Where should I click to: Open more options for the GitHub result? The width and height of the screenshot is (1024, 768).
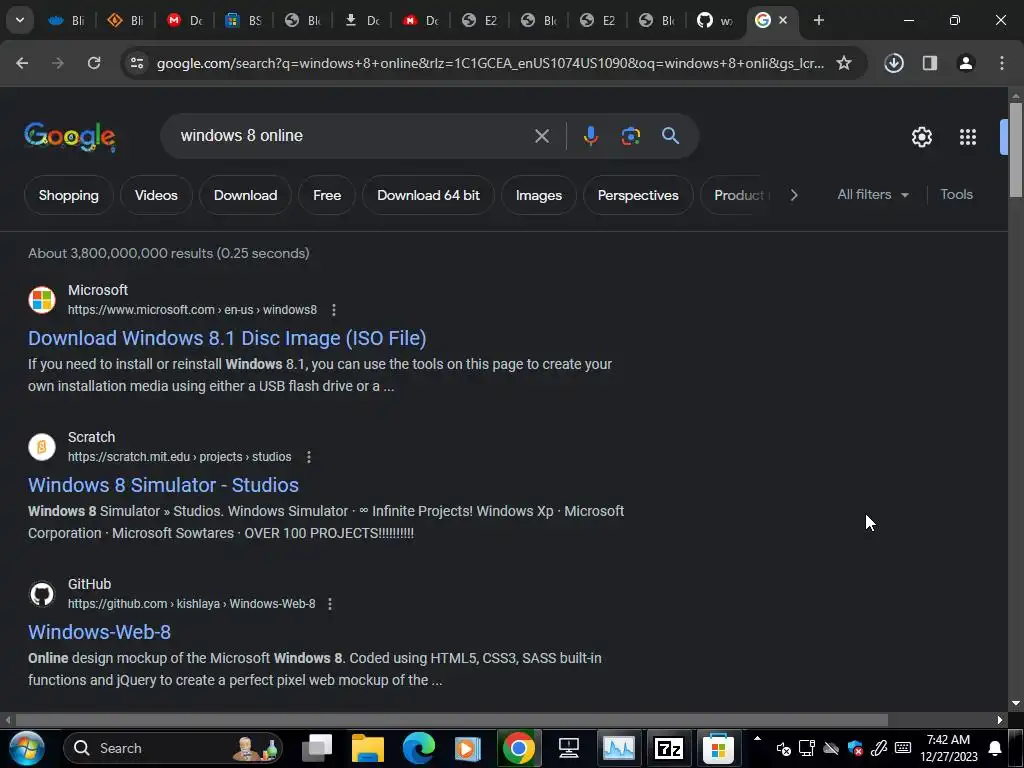(330, 604)
